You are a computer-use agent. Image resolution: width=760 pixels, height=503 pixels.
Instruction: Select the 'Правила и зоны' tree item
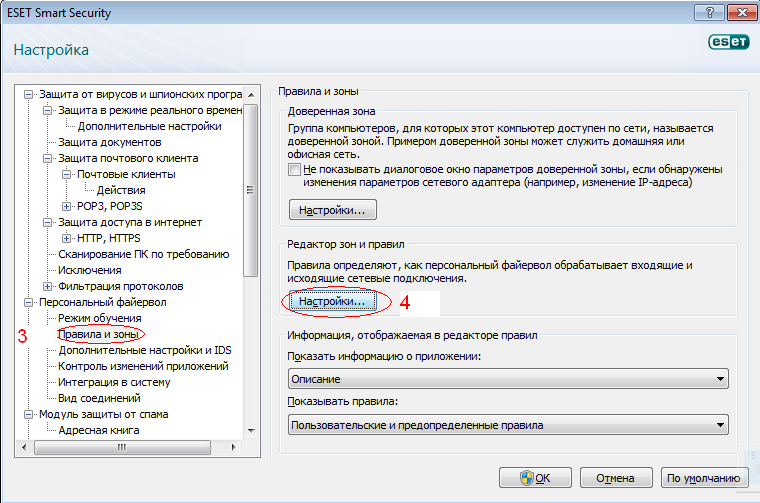(x=98, y=334)
